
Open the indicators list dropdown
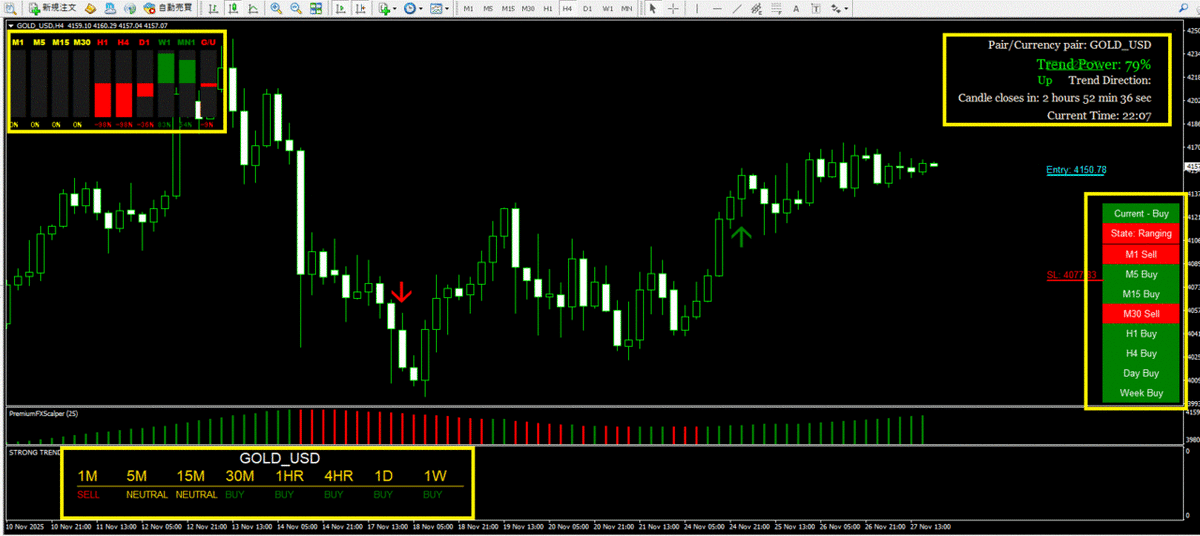[388, 8]
